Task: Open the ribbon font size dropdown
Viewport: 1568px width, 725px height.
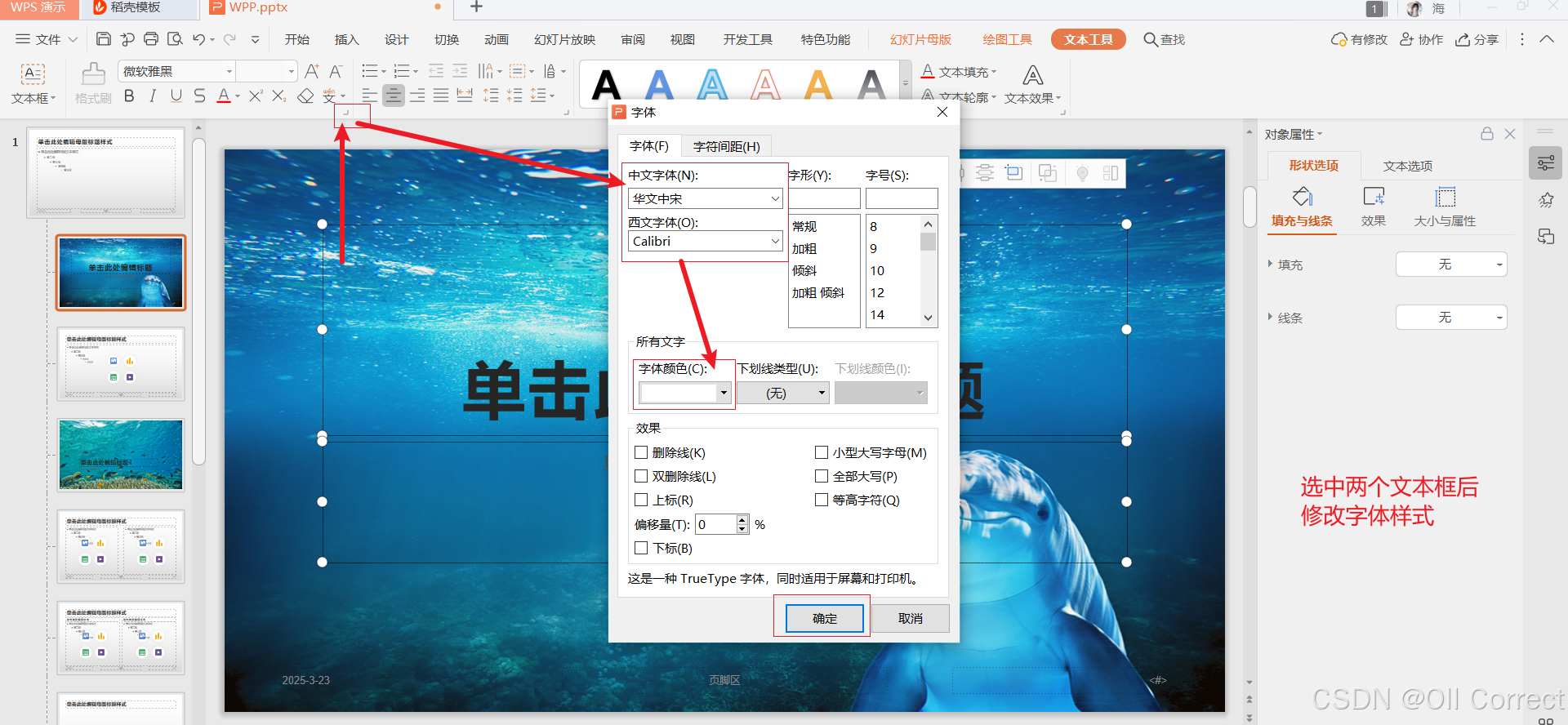Action: pos(291,71)
